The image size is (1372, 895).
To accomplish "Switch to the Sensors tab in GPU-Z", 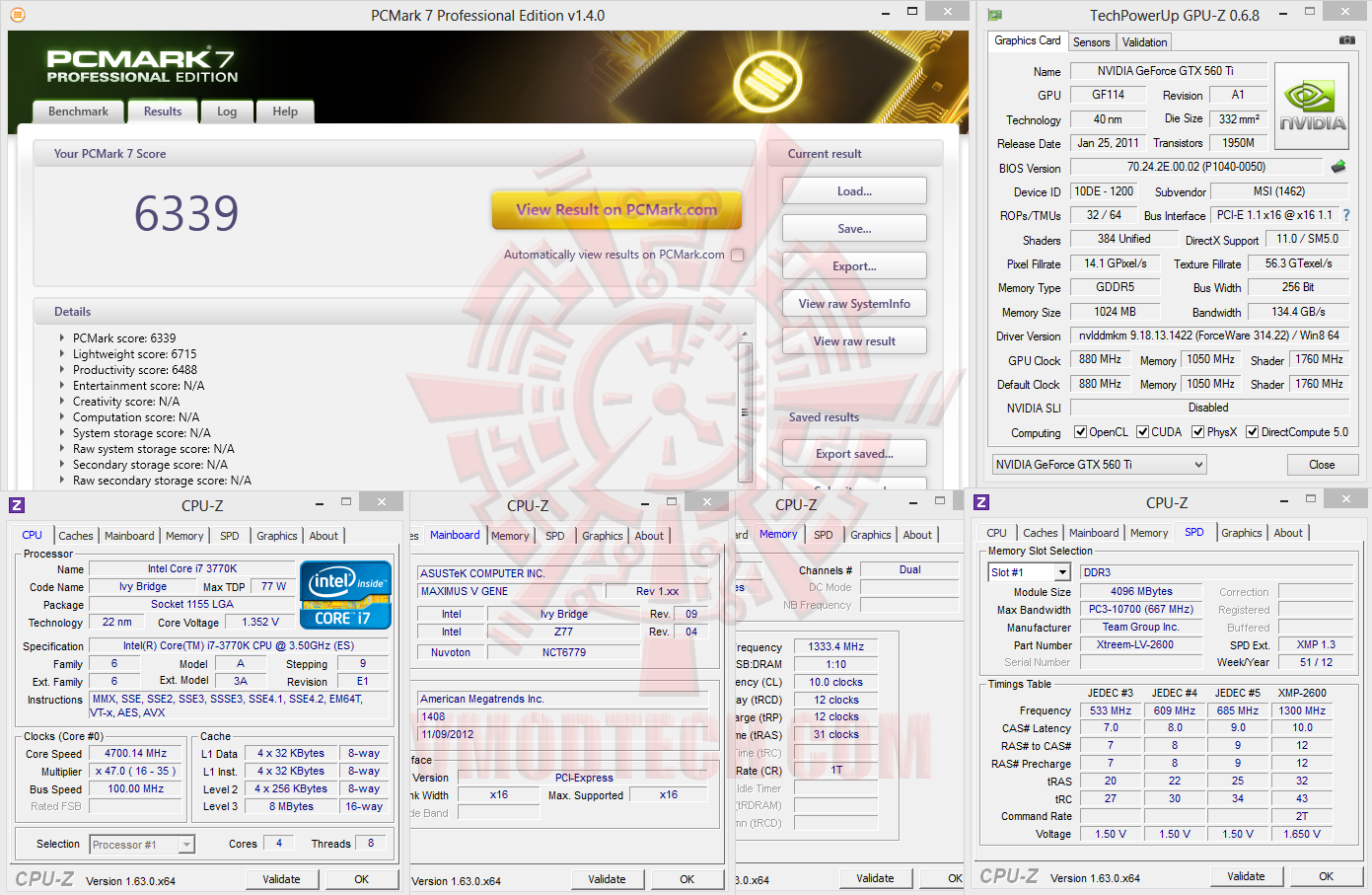I will click(x=1091, y=42).
